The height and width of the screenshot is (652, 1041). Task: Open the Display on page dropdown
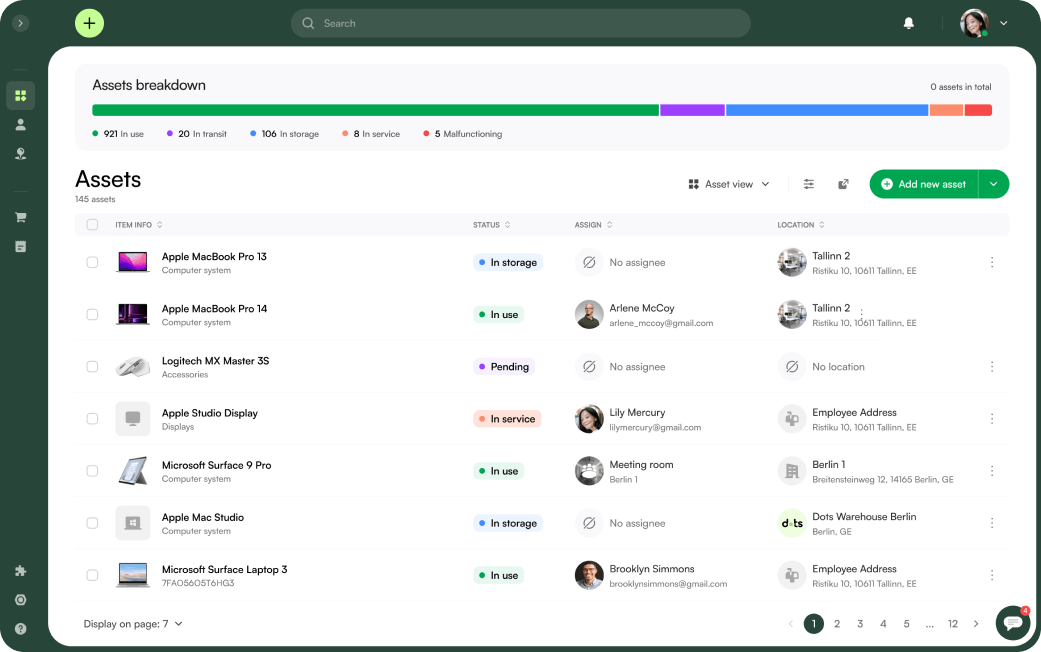pyautogui.click(x=133, y=623)
